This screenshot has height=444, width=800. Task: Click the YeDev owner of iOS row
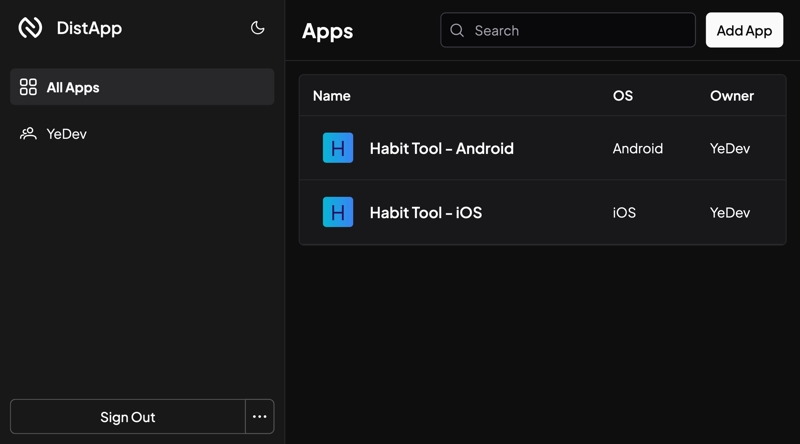[730, 212]
